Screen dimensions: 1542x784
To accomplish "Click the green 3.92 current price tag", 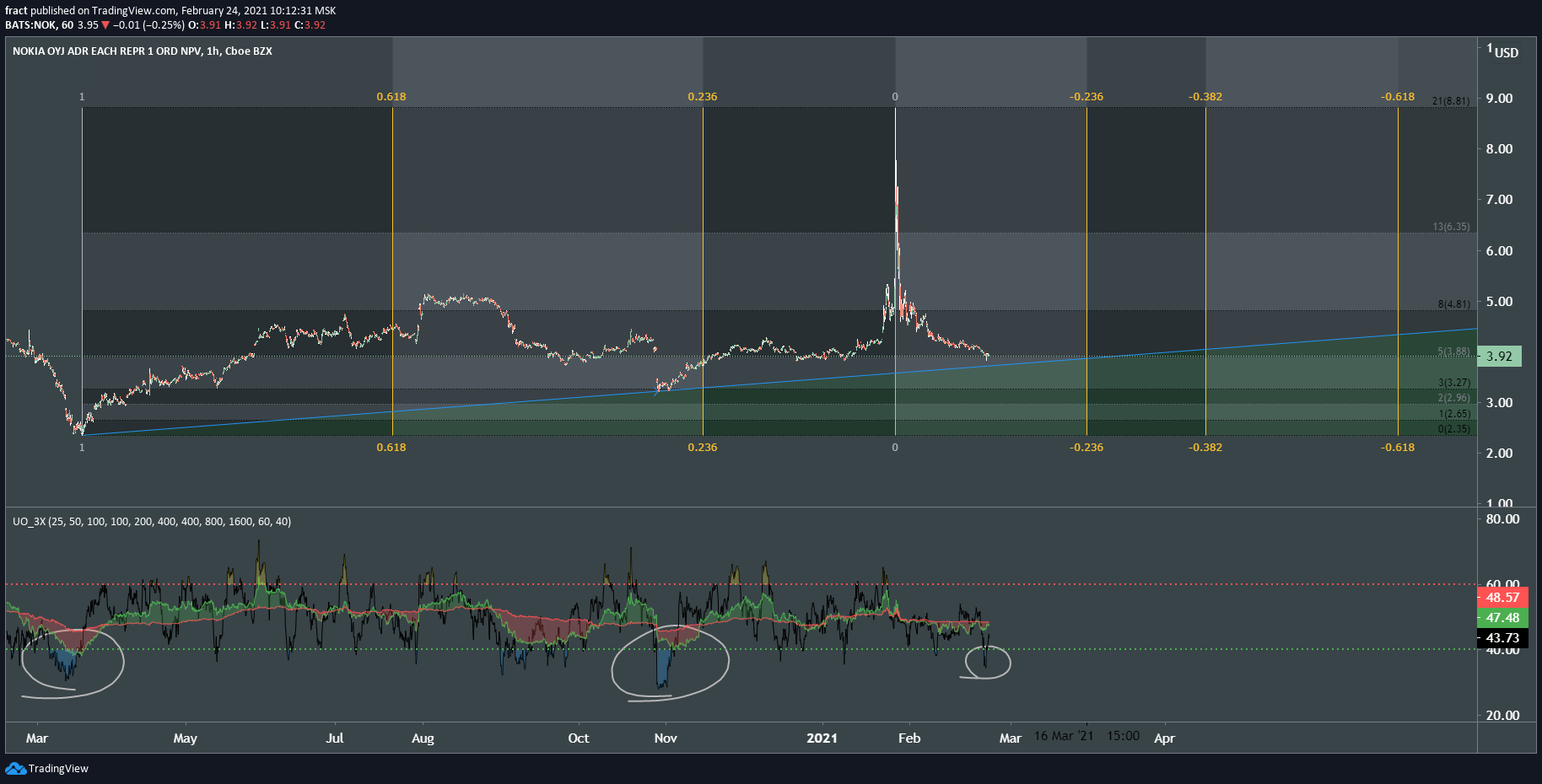I will coord(1500,357).
